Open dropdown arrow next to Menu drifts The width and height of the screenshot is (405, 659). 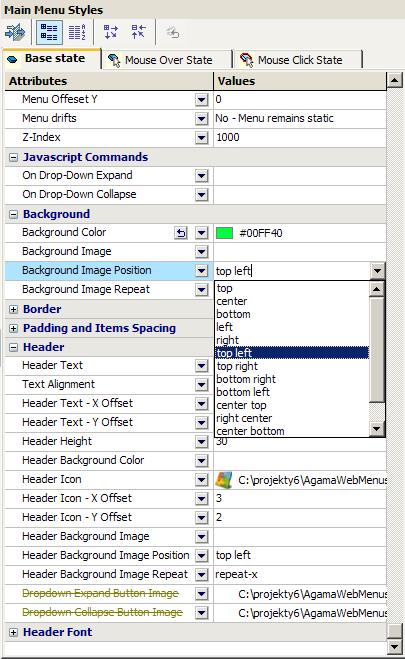coord(202,119)
